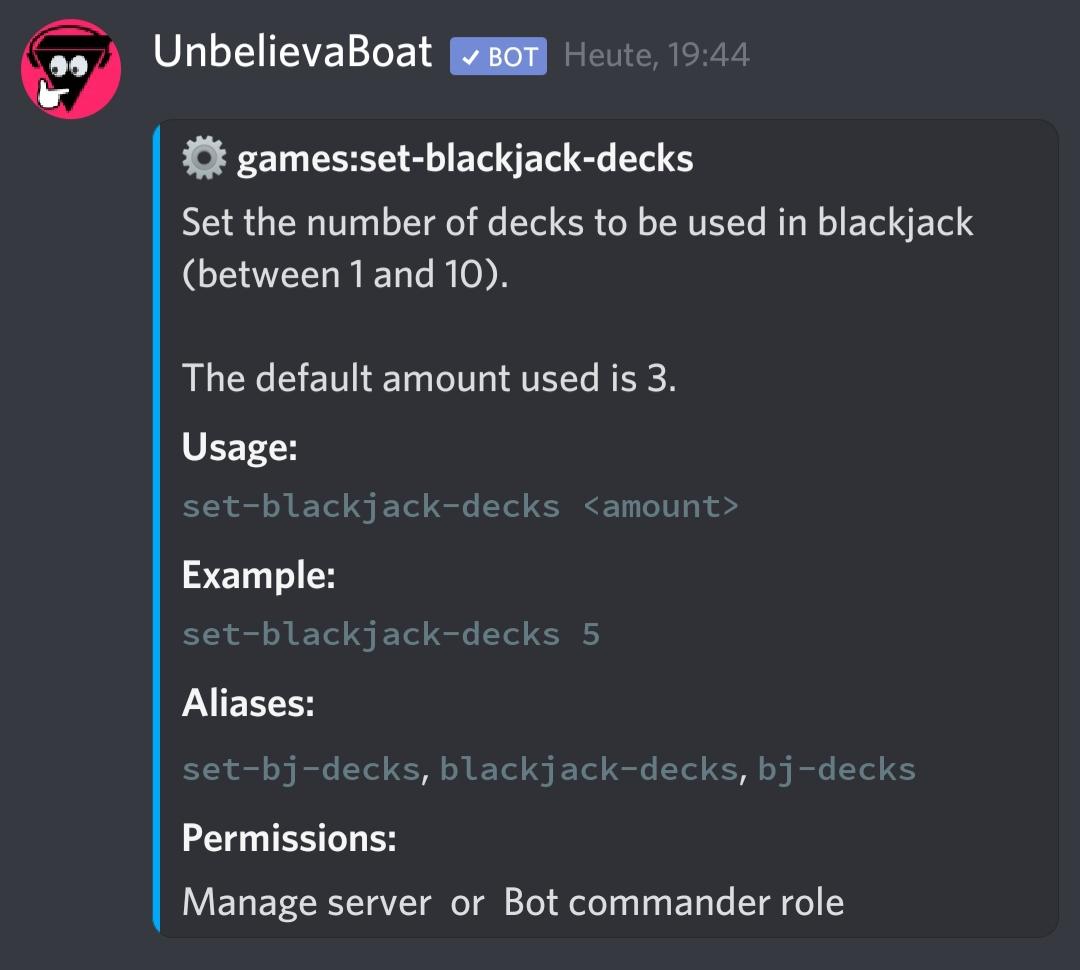
Task: Click the set-blackjack-decks 5 example code
Action: (x=391, y=635)
